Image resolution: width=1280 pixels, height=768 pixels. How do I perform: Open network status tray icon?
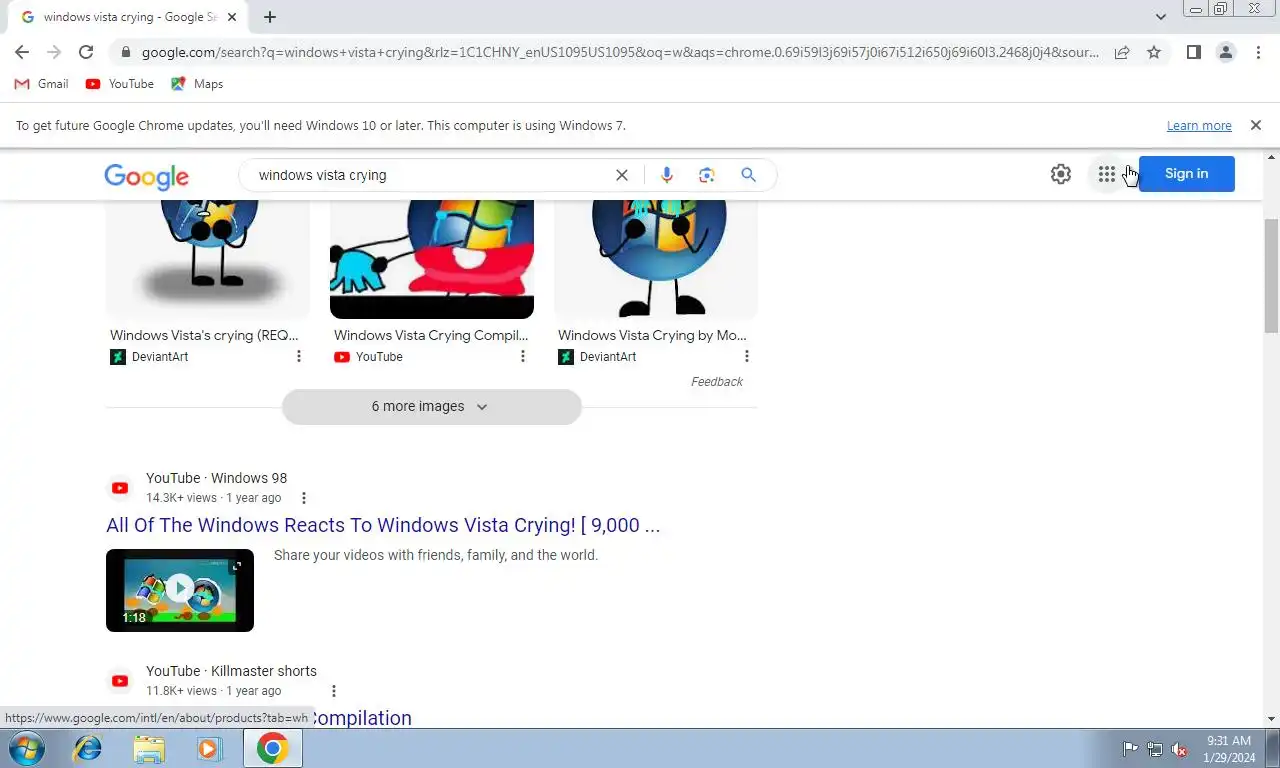[x=1155, y=749]
